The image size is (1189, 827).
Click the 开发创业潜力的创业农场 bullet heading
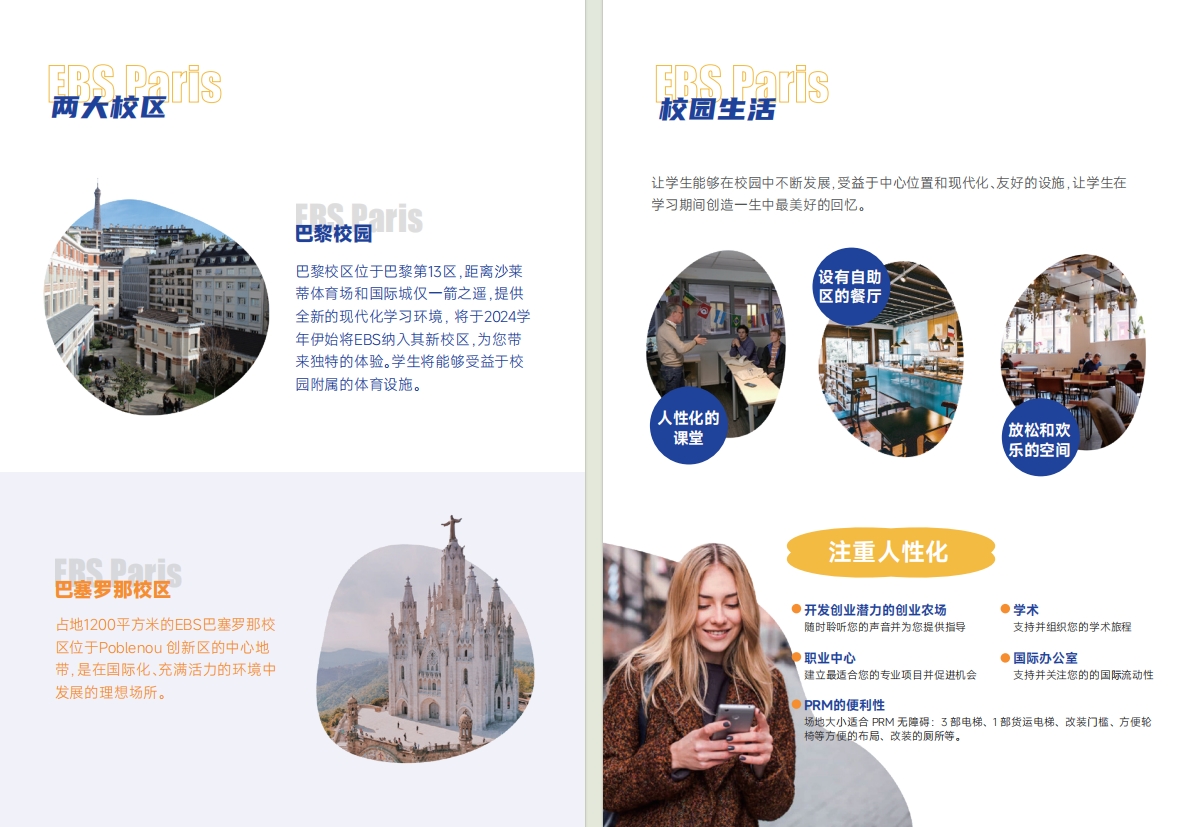point(875,609)
